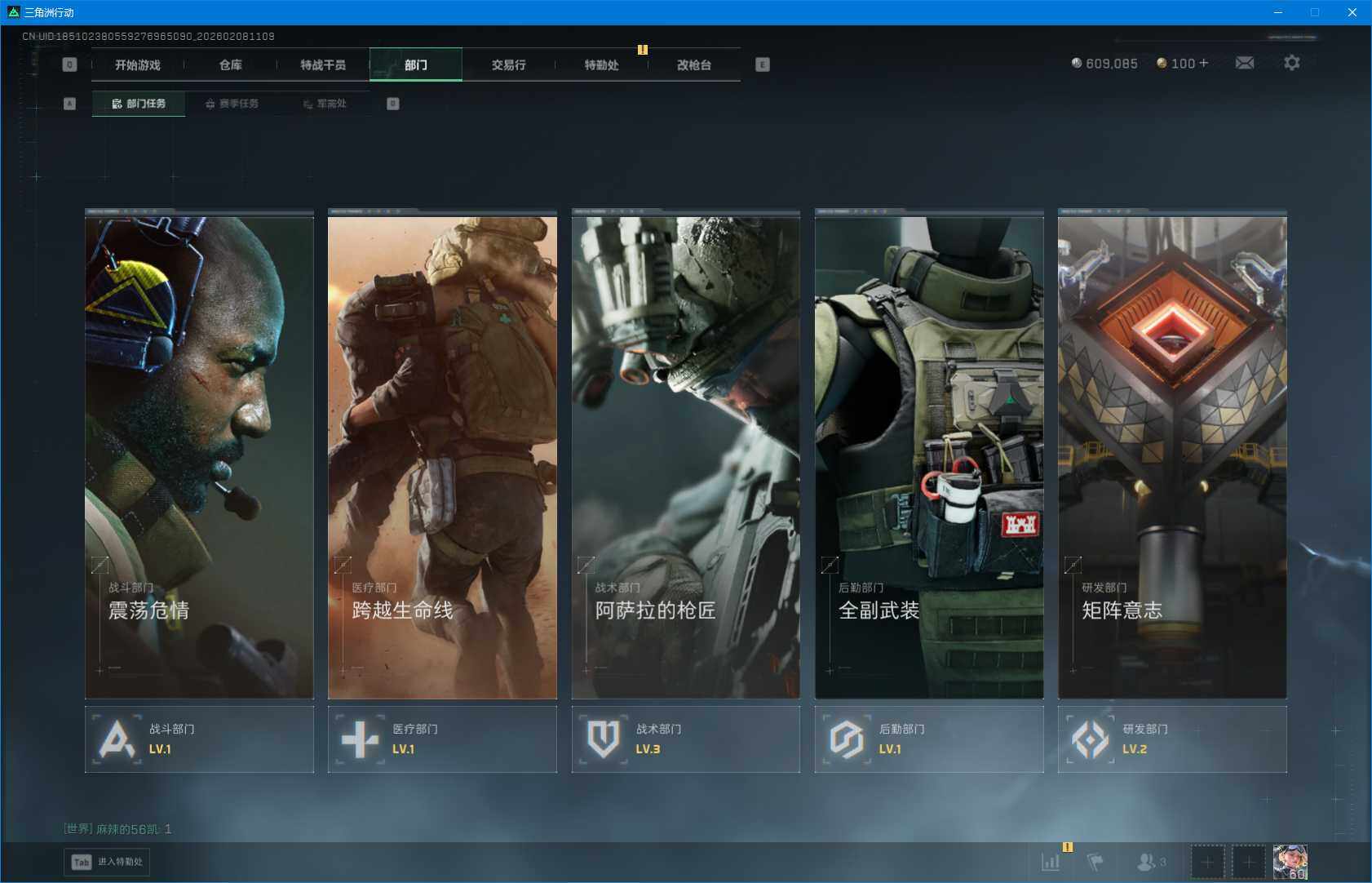Open the 阿萨拉的枪匠 mission card
The width and height of the screenshot is (1372, 883).
coord(685,457)
